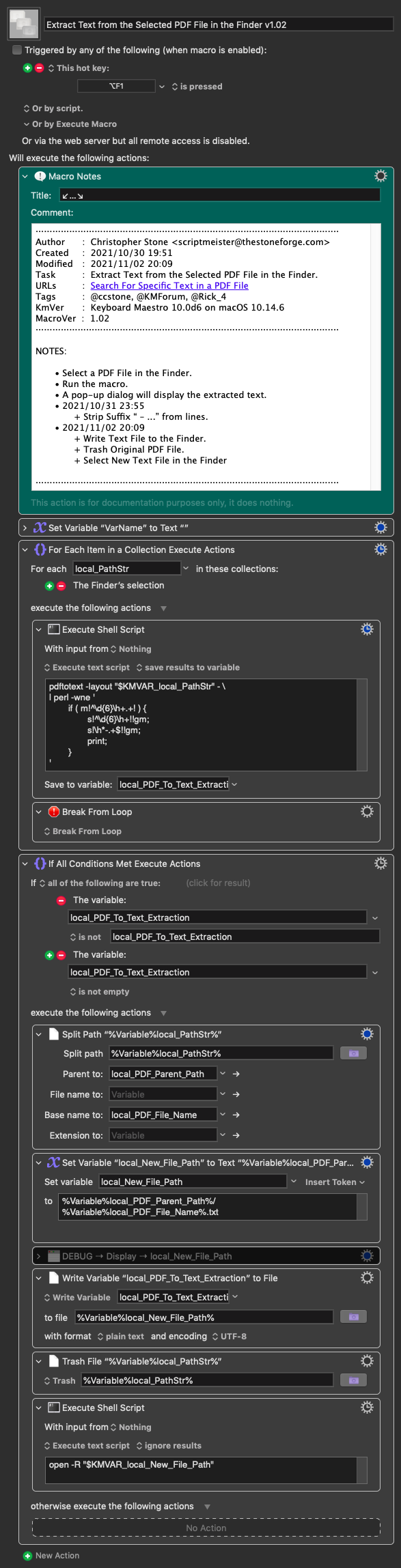The image size is (401, 1568).
Task: Open Search For Specific Text in a PDF File link
Action: tap(169, 286)
